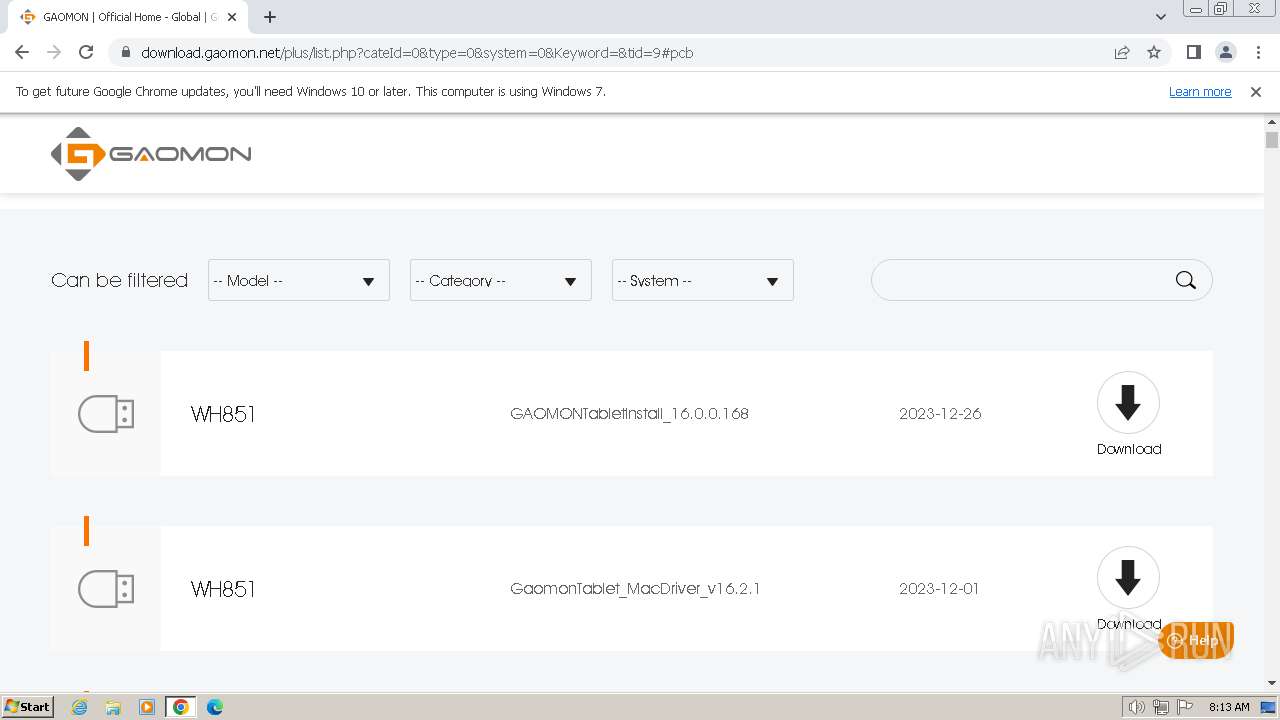Click the date 2023-12-26
The image size is (1280, 720).
point(940,414)
